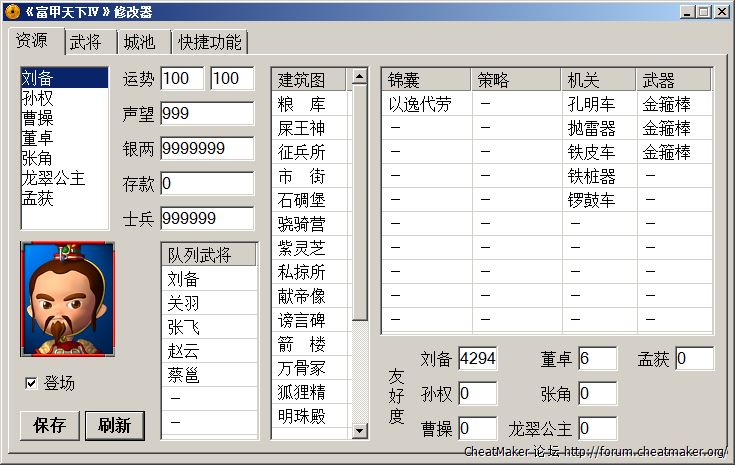Image resolution: width=735 pixels, height=465 pixels.
Task: Click the 董卓 friendship value field
Action: point(596,359)
